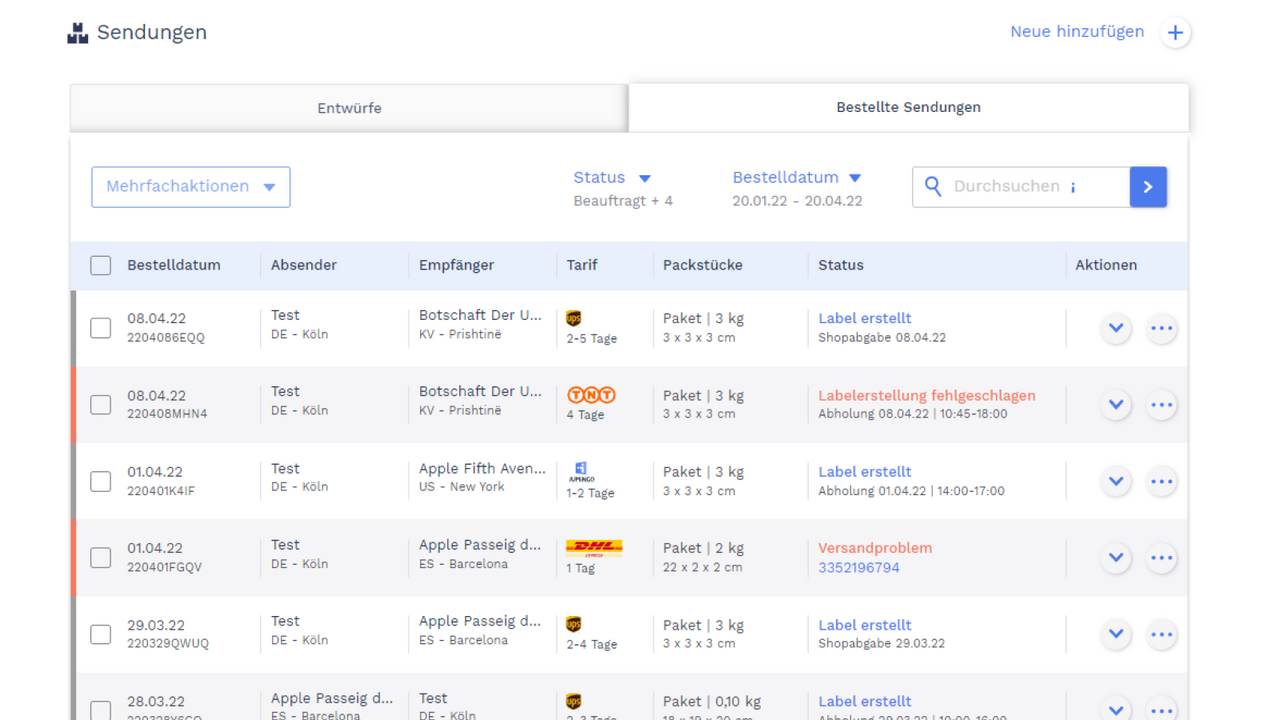Submit search with blue arrow button

click(x=1148, y=187)
